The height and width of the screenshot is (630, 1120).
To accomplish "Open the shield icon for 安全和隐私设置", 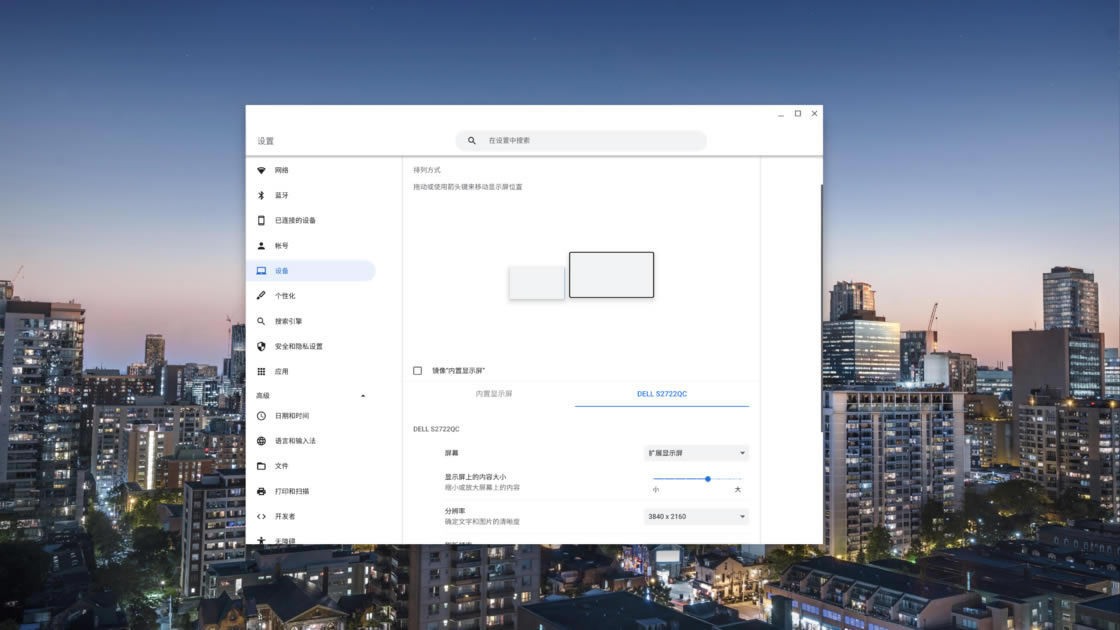I will [261, 346].
